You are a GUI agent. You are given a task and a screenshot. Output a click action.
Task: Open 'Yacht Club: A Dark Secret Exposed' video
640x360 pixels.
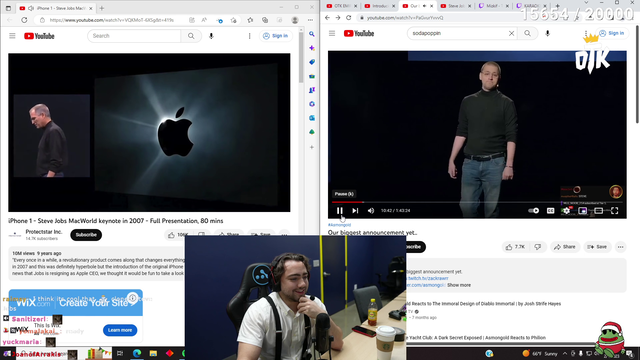click(476, 338)
